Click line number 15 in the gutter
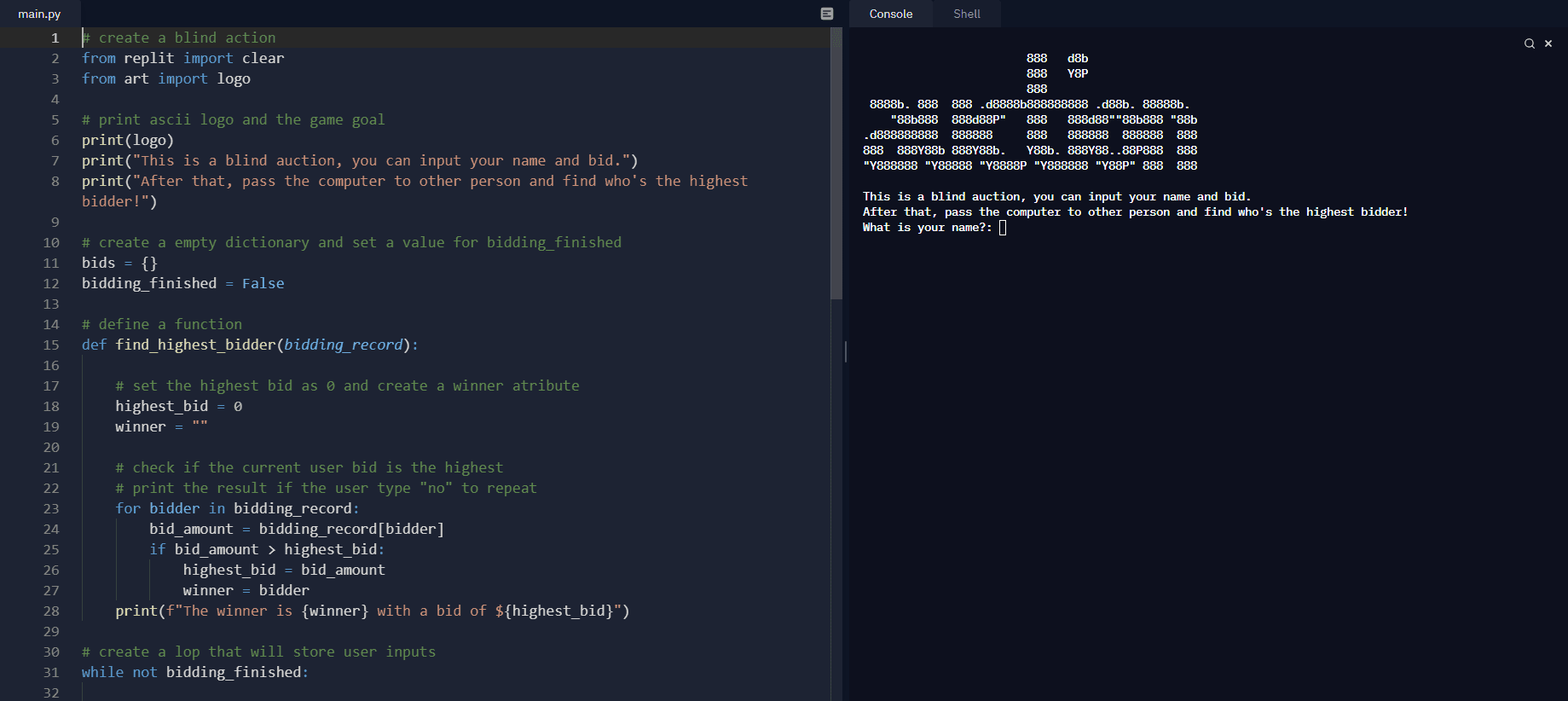This screenshot has height=701, width=1568. (51, 345)
